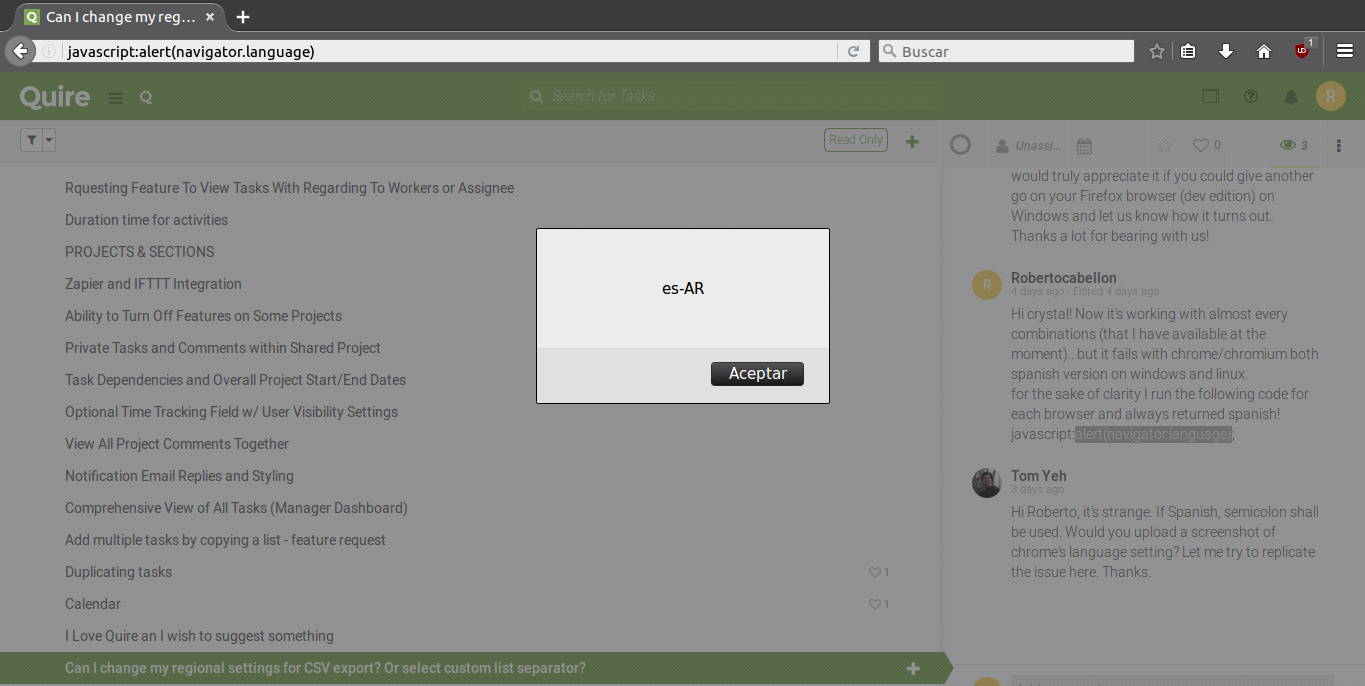Screen dimensions: 1365x686
Task: Open the user avatar R in header
Action: tap(1331, 96)
